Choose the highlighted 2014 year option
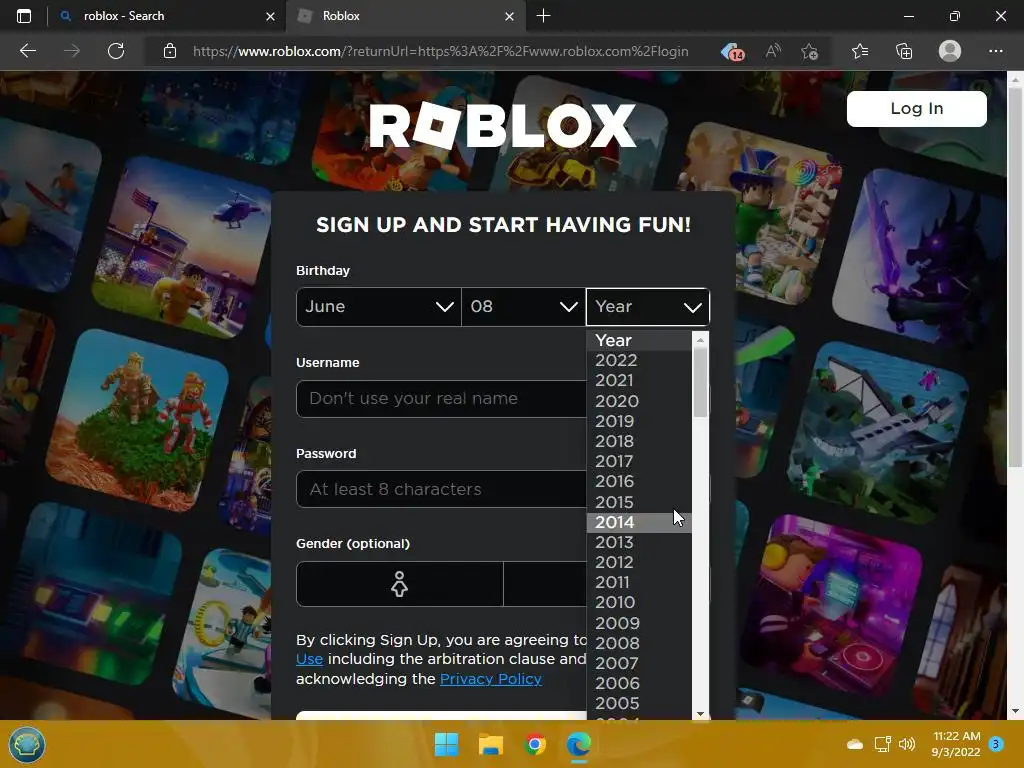 (639, 522)
